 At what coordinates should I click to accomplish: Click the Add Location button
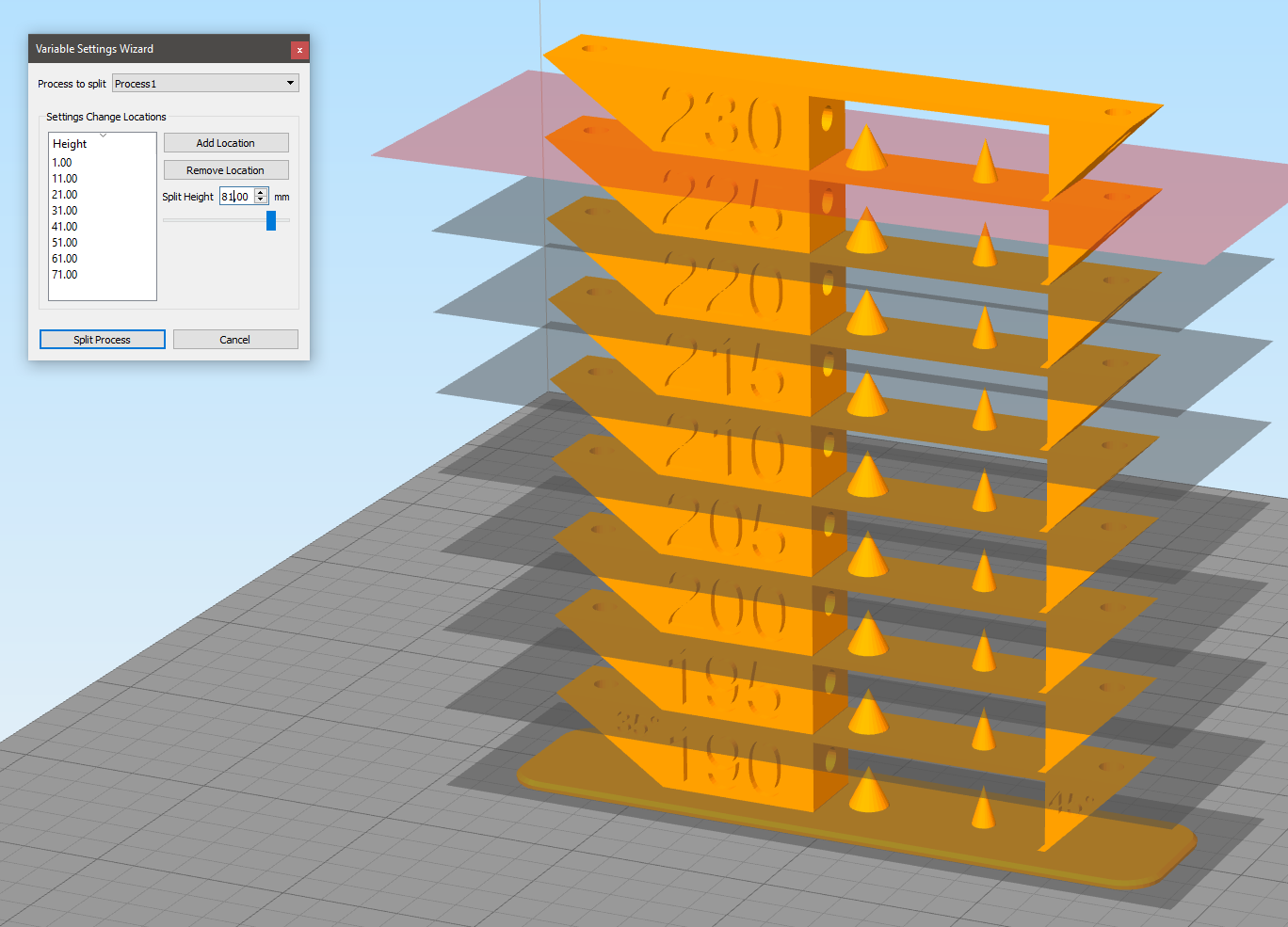(226, 143)
